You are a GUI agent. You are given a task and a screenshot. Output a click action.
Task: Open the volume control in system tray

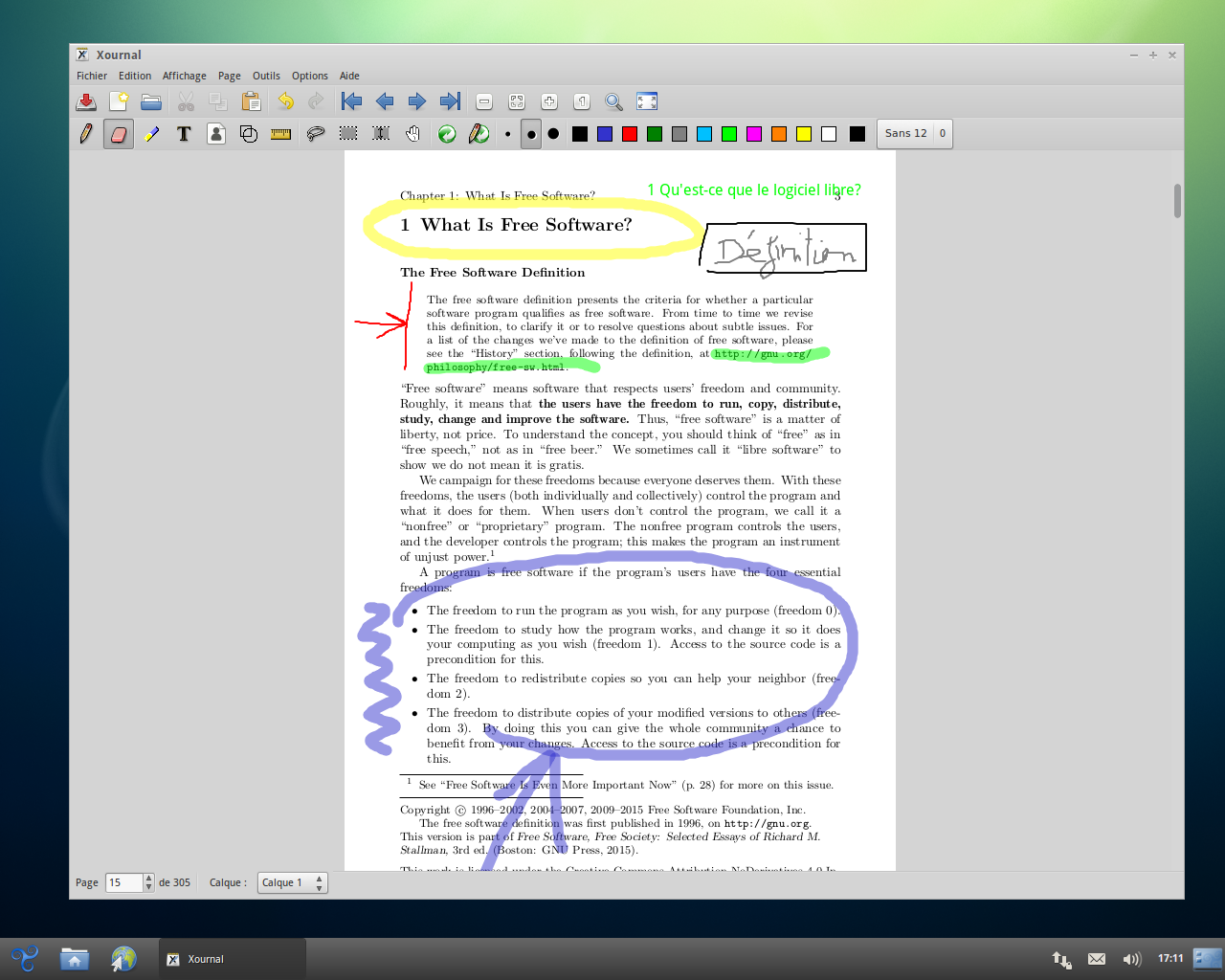(1132, 959)
